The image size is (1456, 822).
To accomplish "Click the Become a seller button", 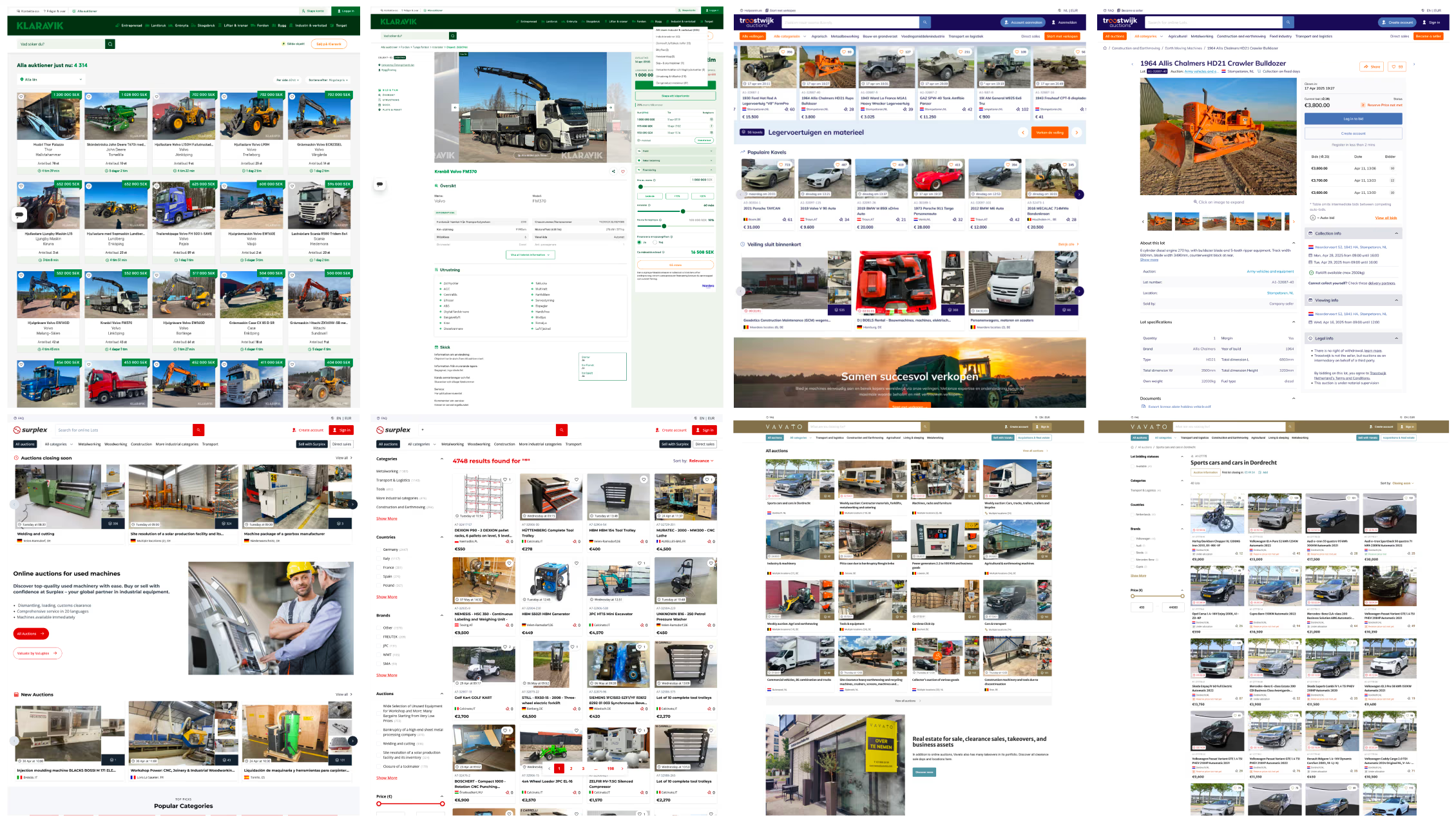I will [x=1428, y=36].
